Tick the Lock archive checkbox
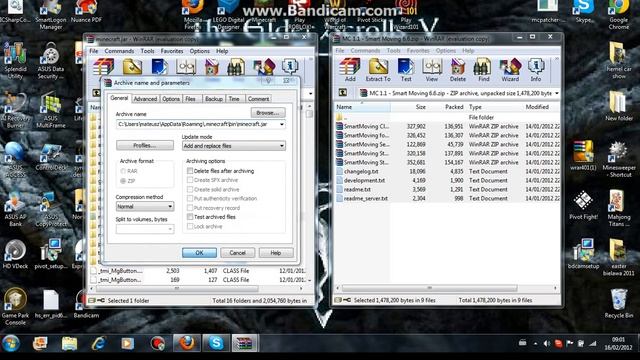The width and height of the screenshot is (640, 360). point(190,226)
